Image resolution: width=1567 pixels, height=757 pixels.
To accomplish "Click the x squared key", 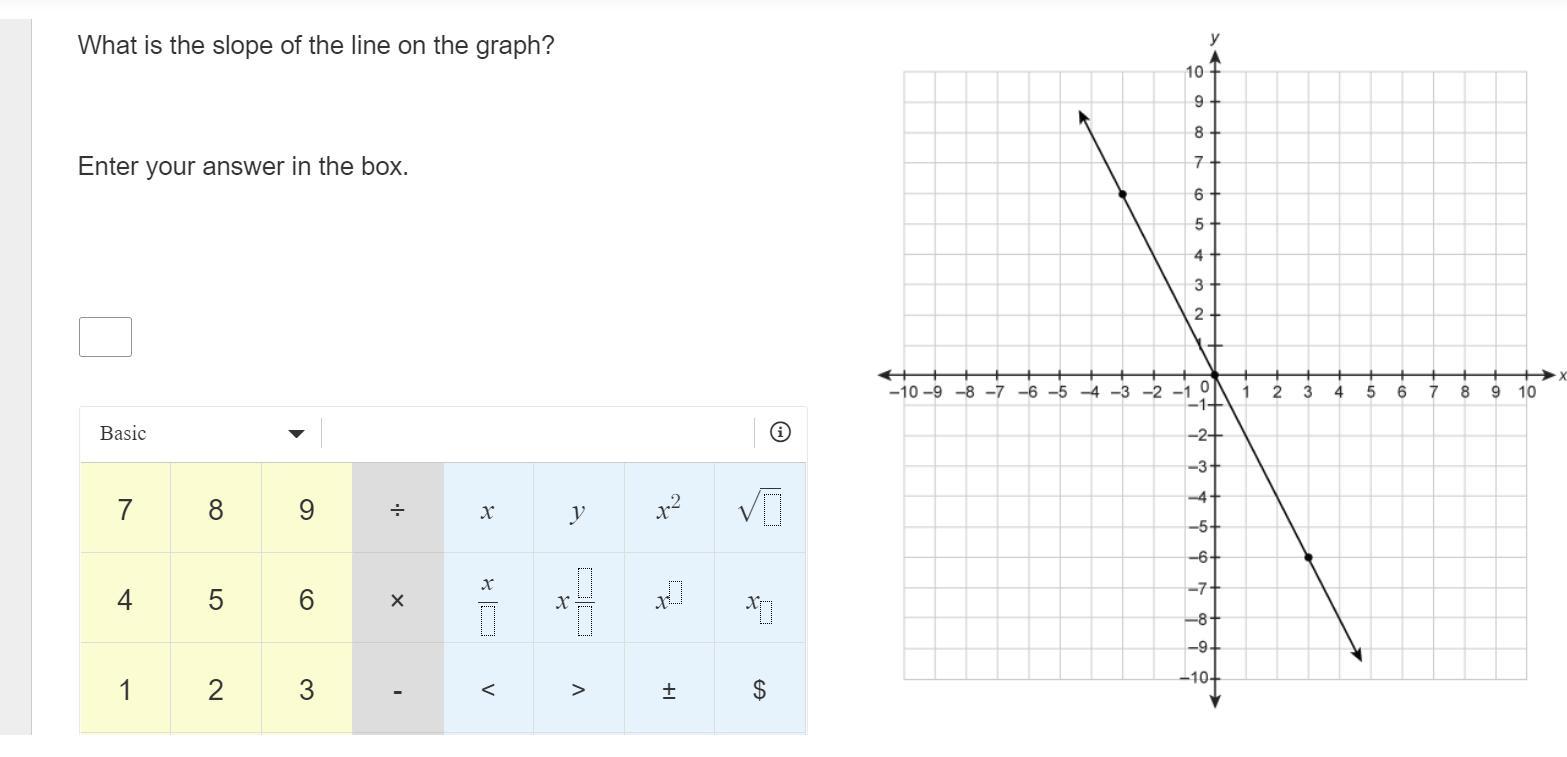I will (x=669, y=509).
